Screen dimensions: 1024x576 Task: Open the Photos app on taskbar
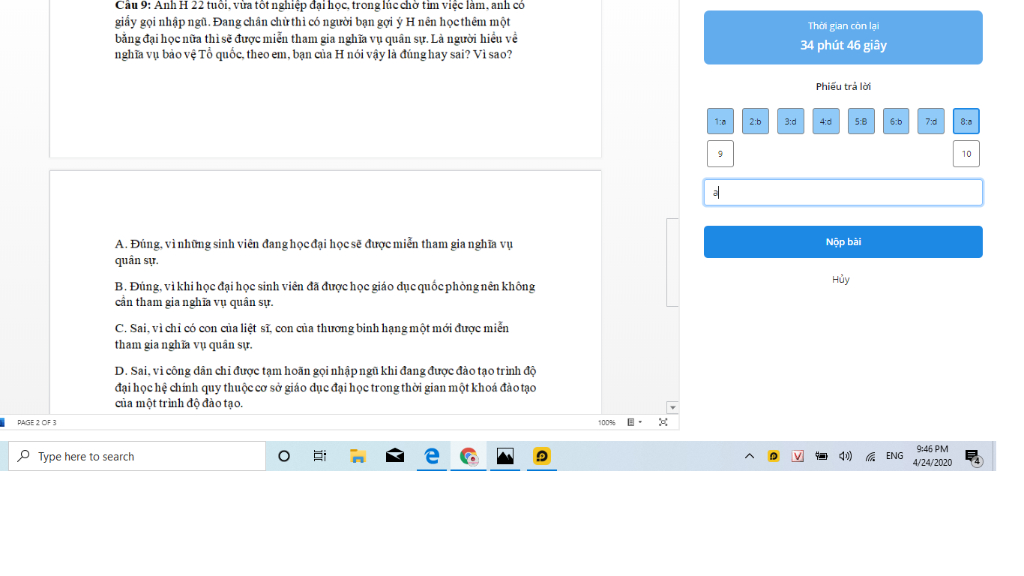coord(505,456)
